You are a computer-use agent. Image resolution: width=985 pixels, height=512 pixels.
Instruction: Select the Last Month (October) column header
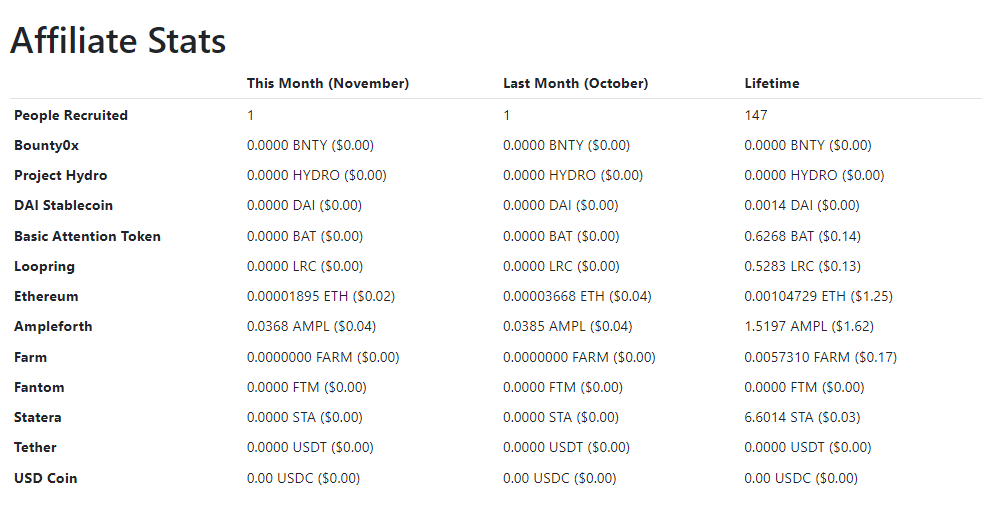pyautogui.click(x=575, y=84)
